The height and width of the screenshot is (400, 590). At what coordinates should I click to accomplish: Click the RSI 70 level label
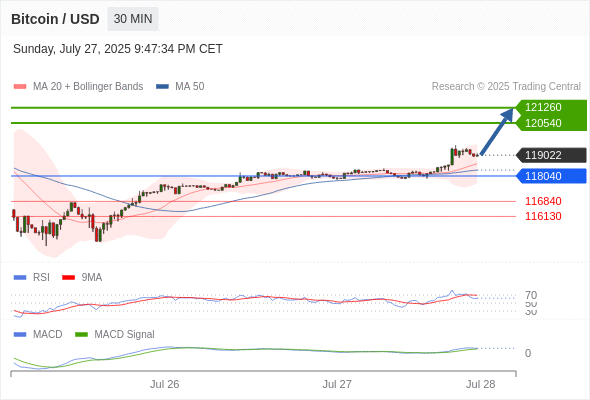point(531,295)
